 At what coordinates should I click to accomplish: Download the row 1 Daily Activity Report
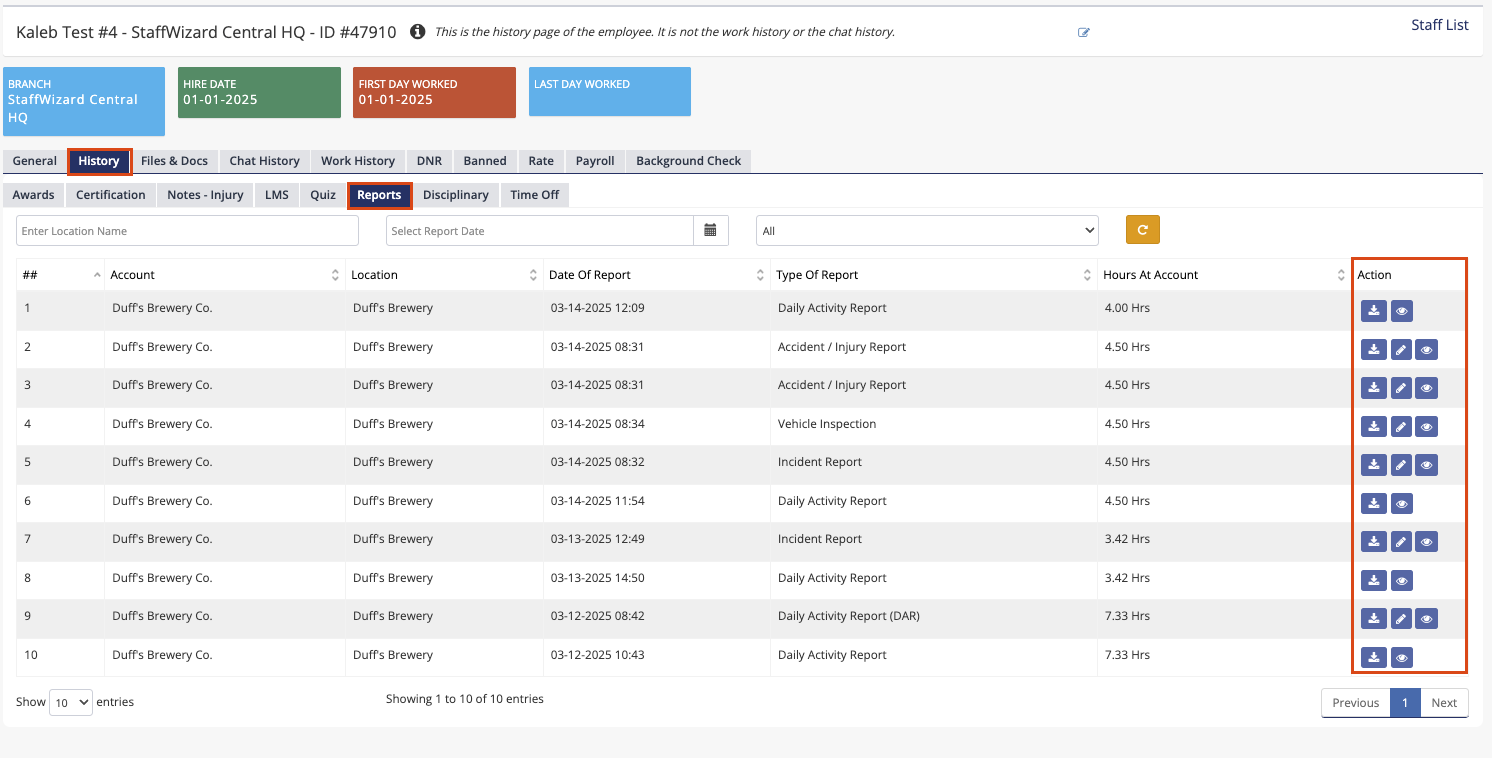tap(1374, 311)
